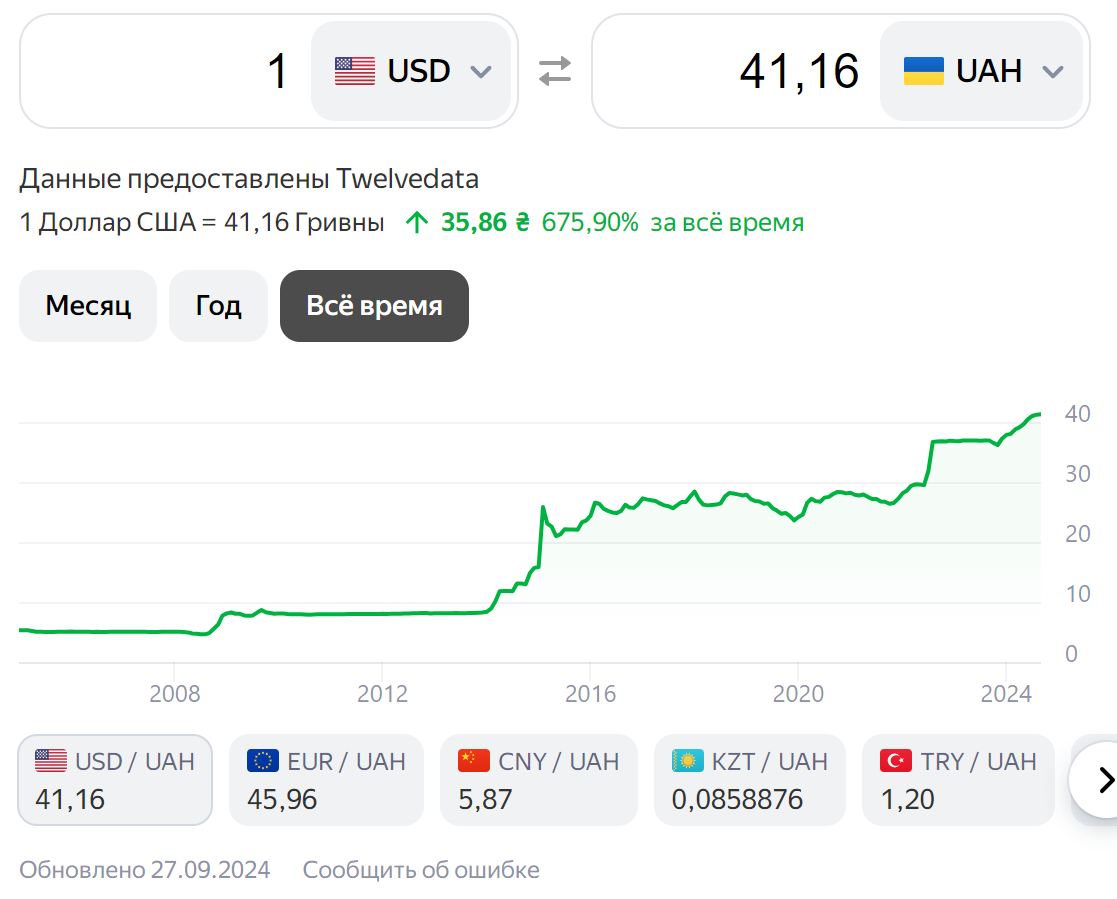Click the Kazakhstan flag on KZT / UAH card
Viewport: 1117px width, 899px height.
coord(687,761)
